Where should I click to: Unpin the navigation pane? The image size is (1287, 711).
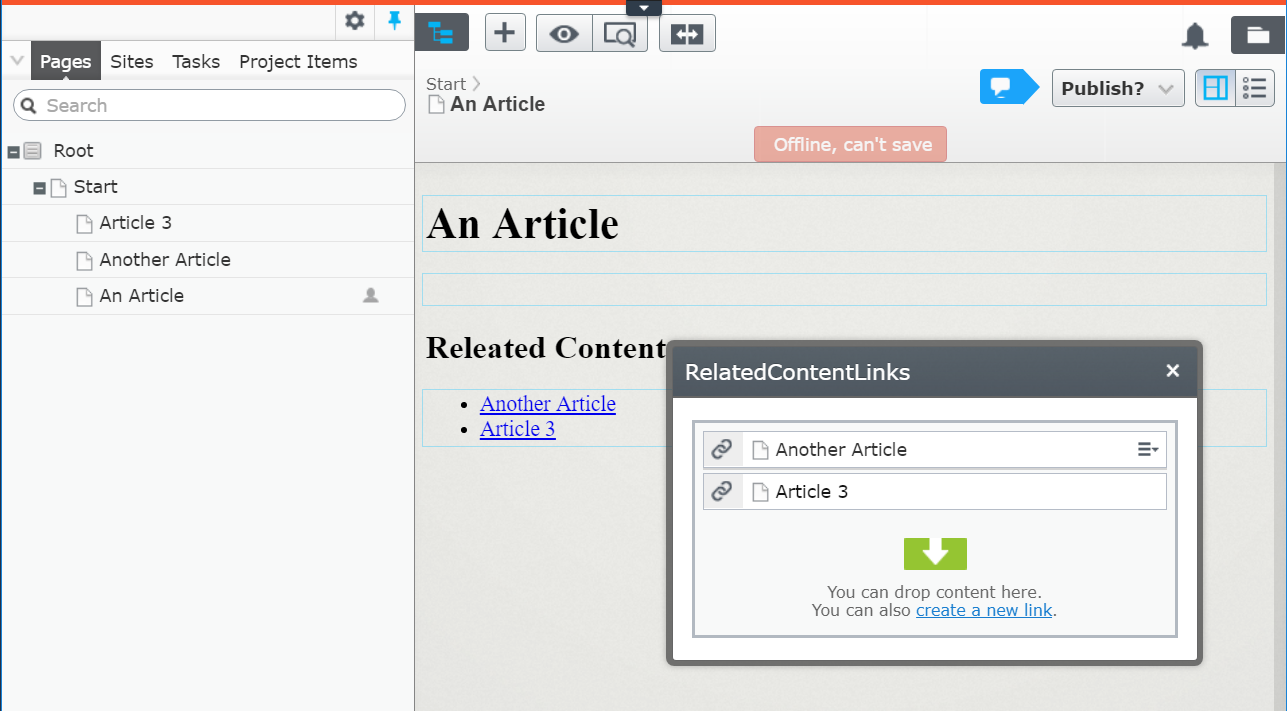pos(395,20)
